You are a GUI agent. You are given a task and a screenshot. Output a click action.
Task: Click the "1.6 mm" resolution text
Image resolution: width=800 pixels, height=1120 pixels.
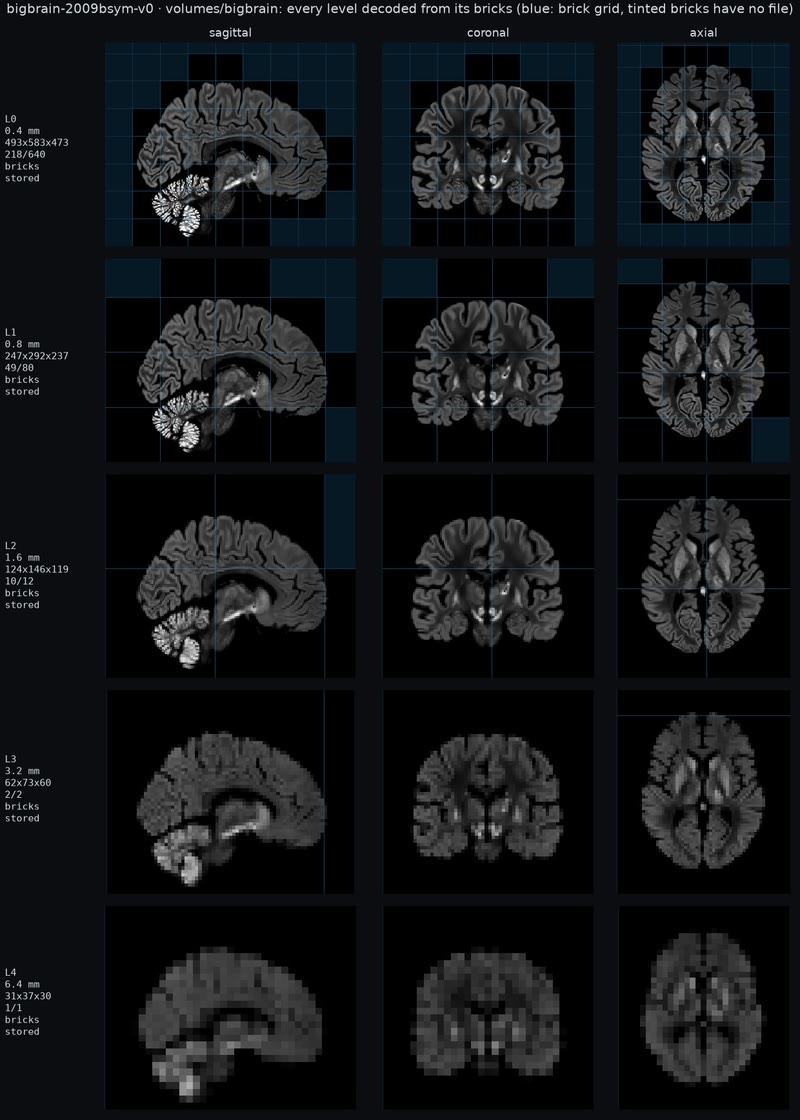pyautogui.click(x=22, y=558)
